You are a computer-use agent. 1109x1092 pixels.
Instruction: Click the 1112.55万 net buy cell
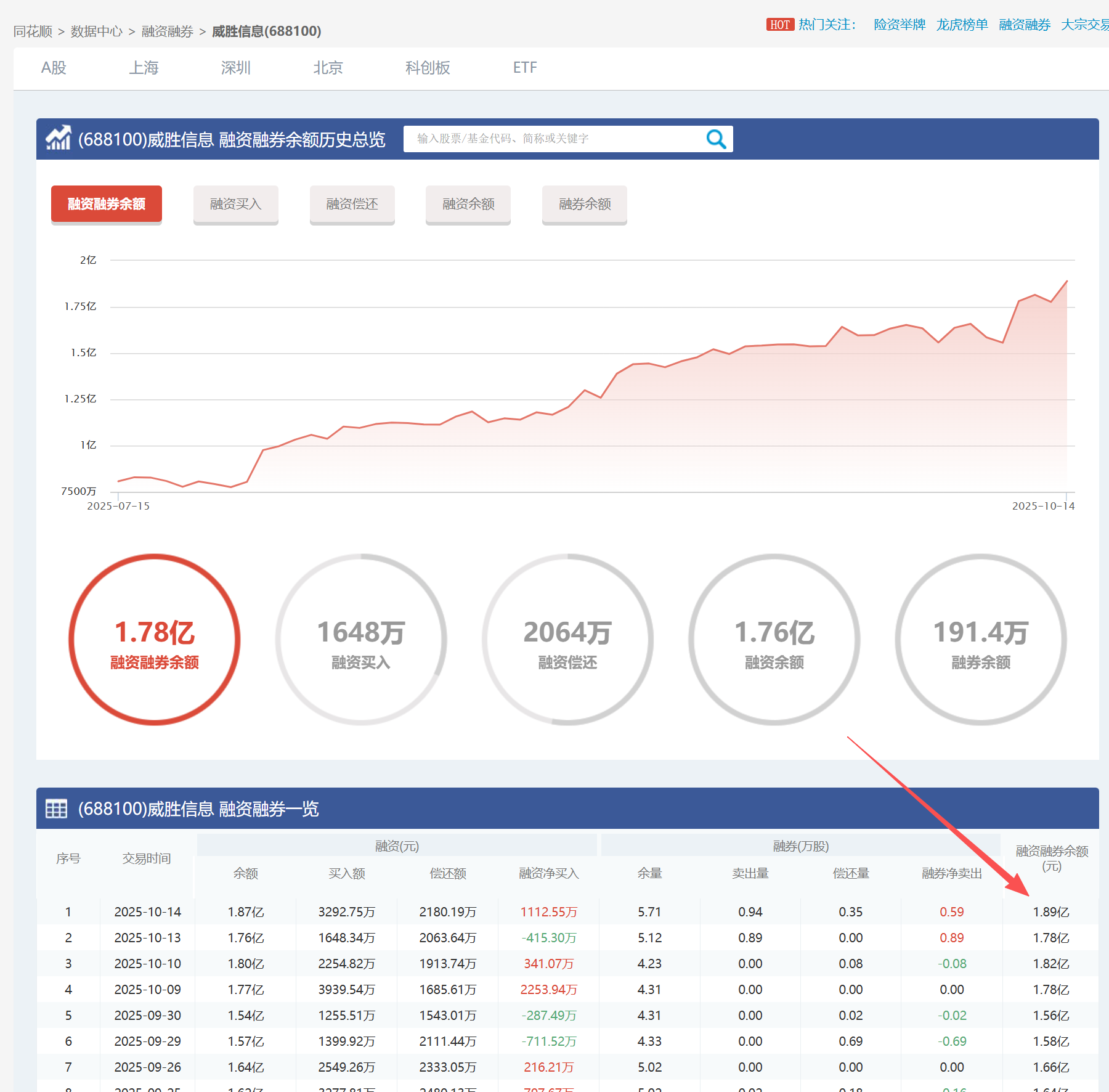click(x=549, y=912)
